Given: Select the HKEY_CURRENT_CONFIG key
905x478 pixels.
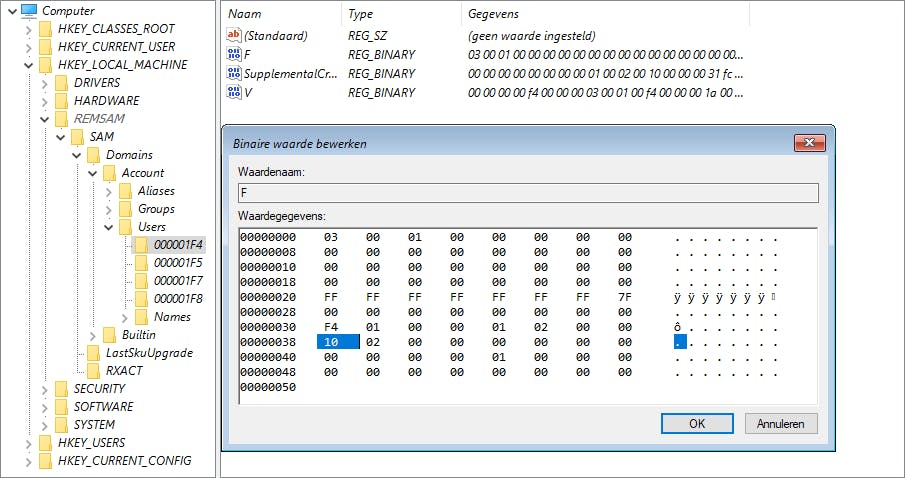Looking at the screenshot, I should click(125, 461).
